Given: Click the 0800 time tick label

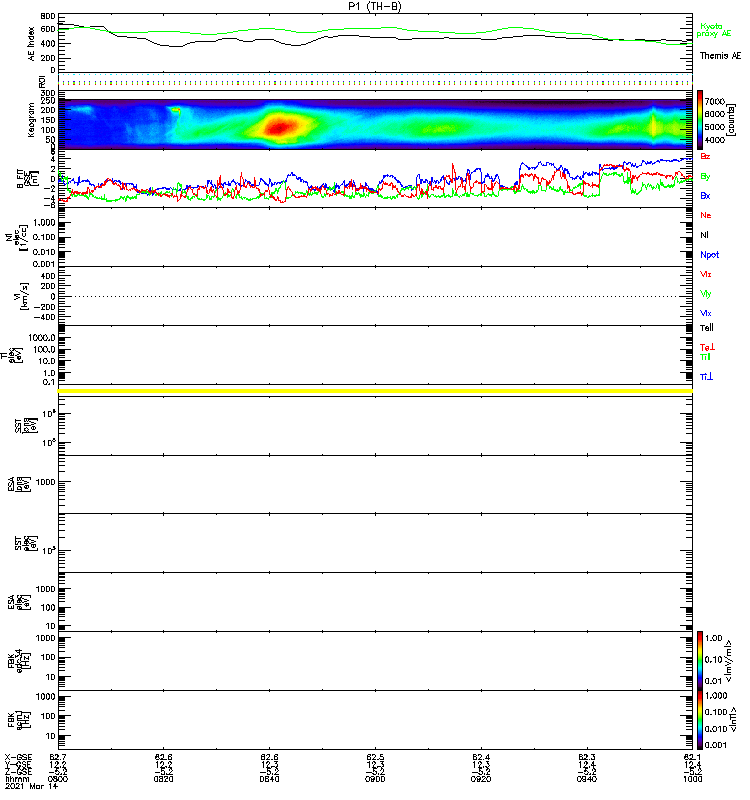Looking at the screenshot, I should (58, 780).
